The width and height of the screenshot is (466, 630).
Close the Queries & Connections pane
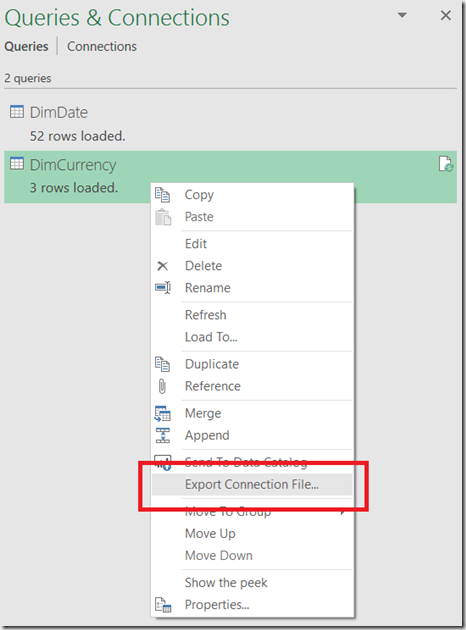[446, 16]
